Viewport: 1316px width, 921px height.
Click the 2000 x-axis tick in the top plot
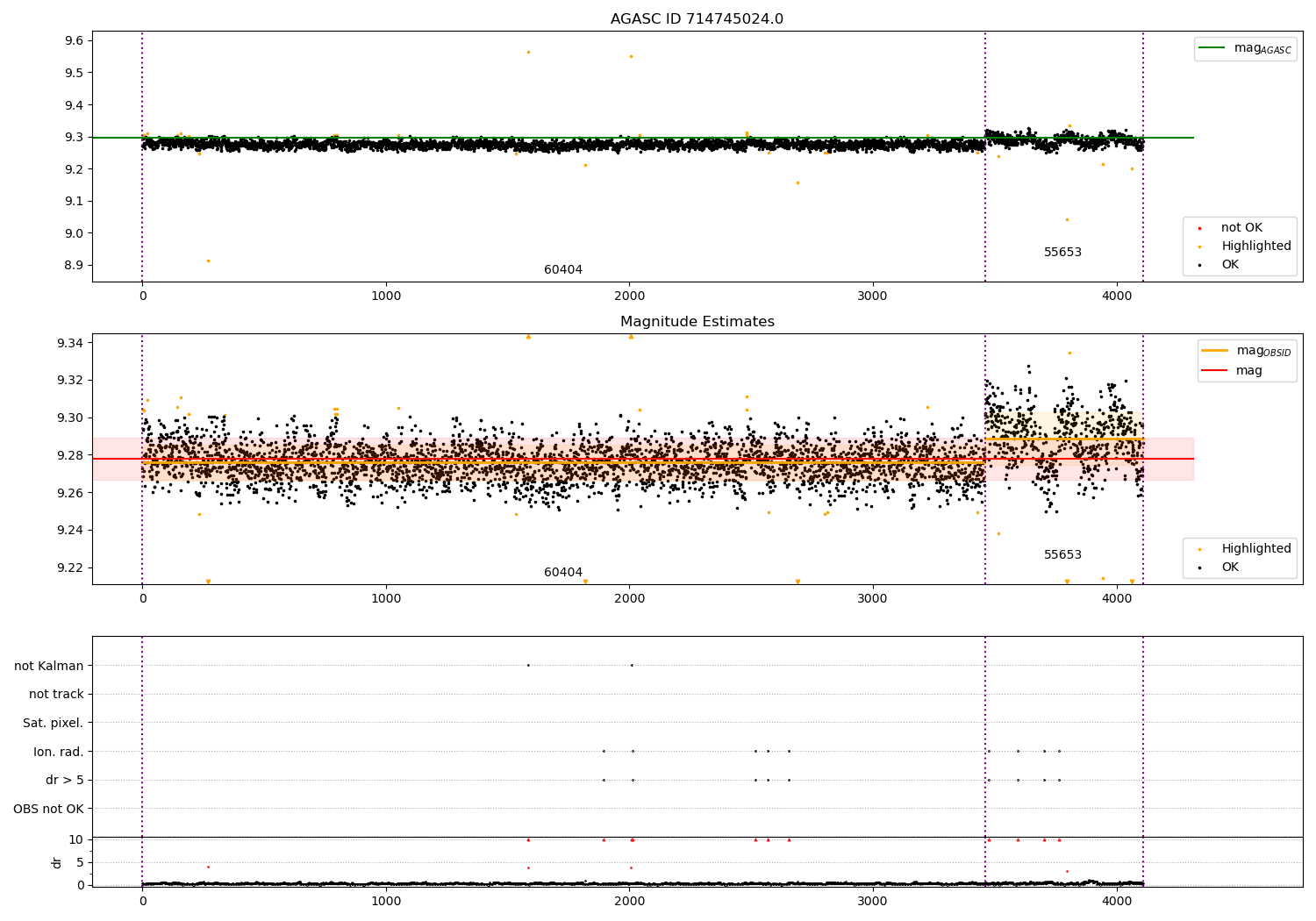pyautogui.click(x=629, y=296)
